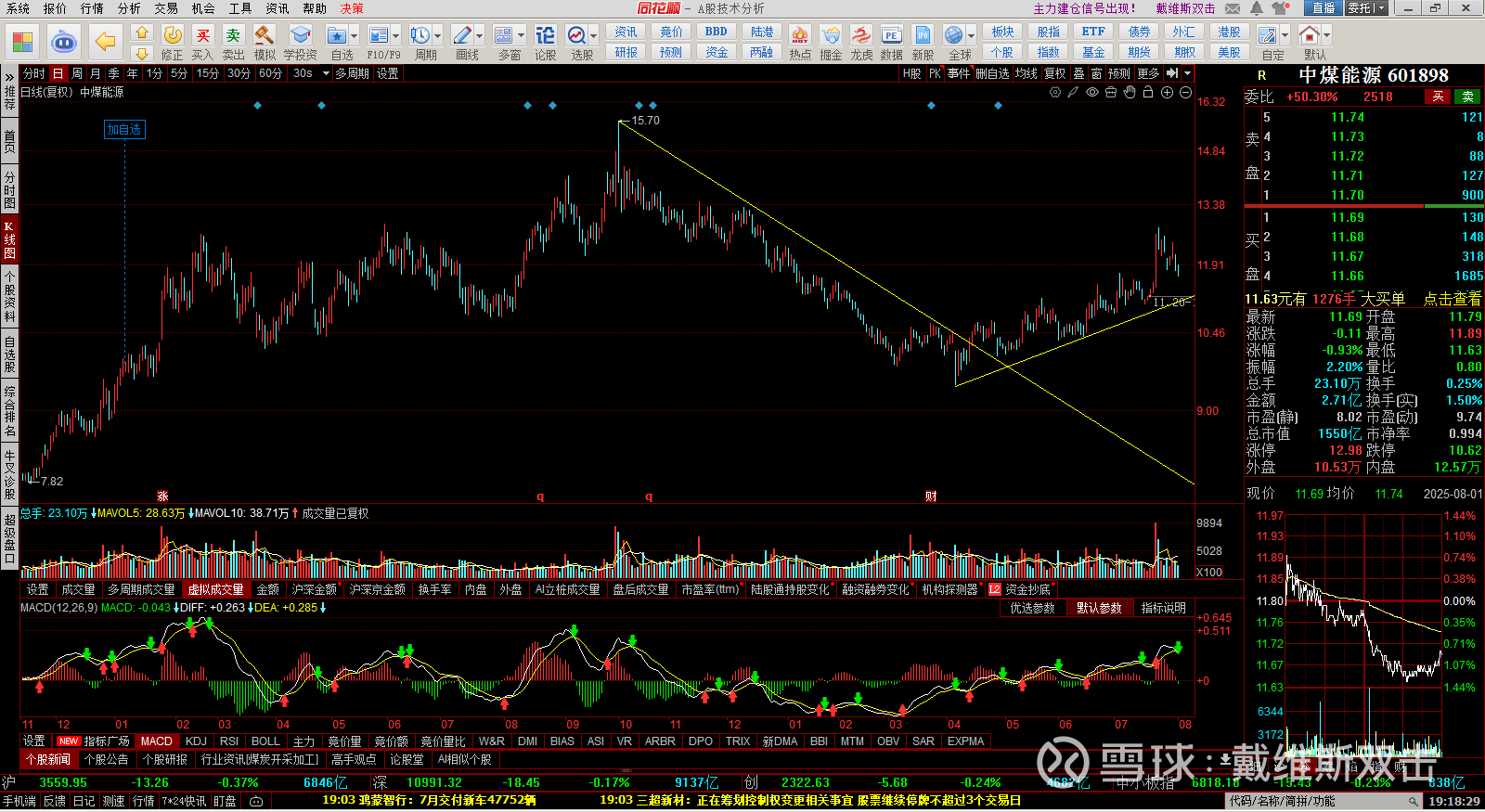Click the stock code search input field

tap(1324, 801)
